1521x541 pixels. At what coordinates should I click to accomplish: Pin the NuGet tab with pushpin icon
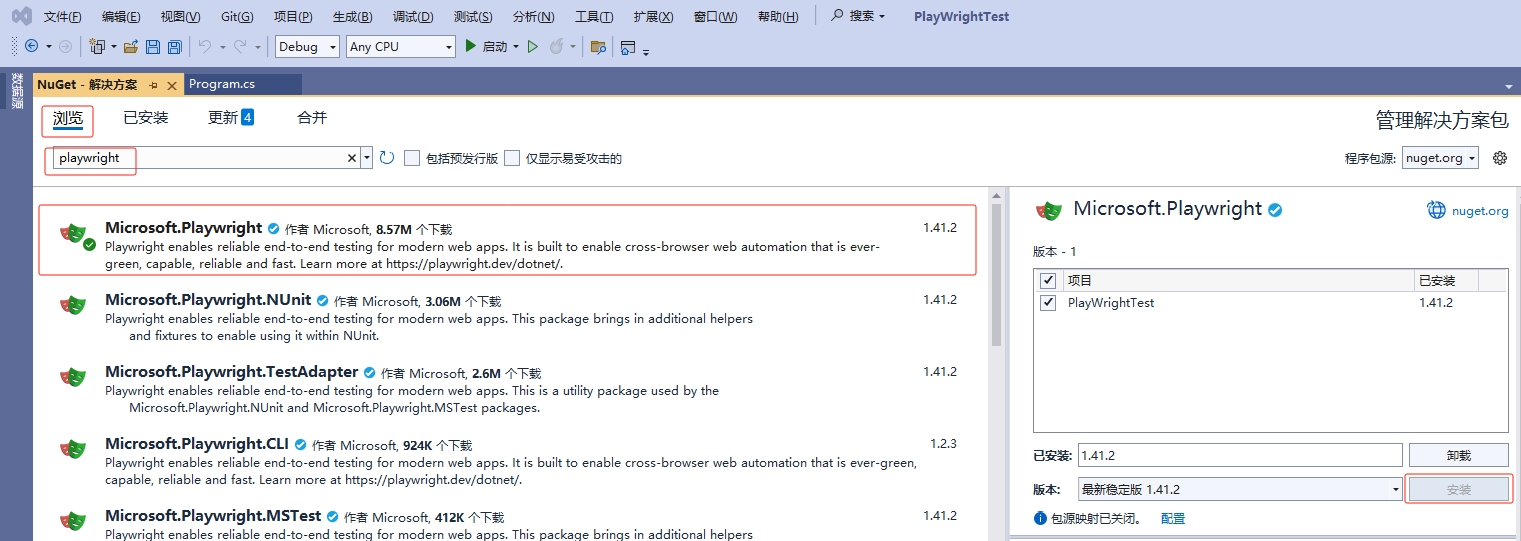154,85
